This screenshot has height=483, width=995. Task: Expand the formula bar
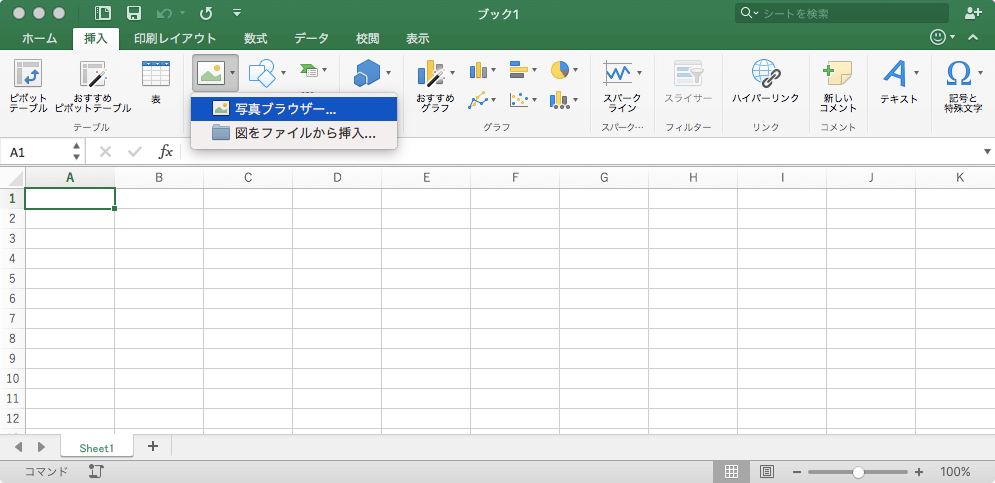click(987, 152)
